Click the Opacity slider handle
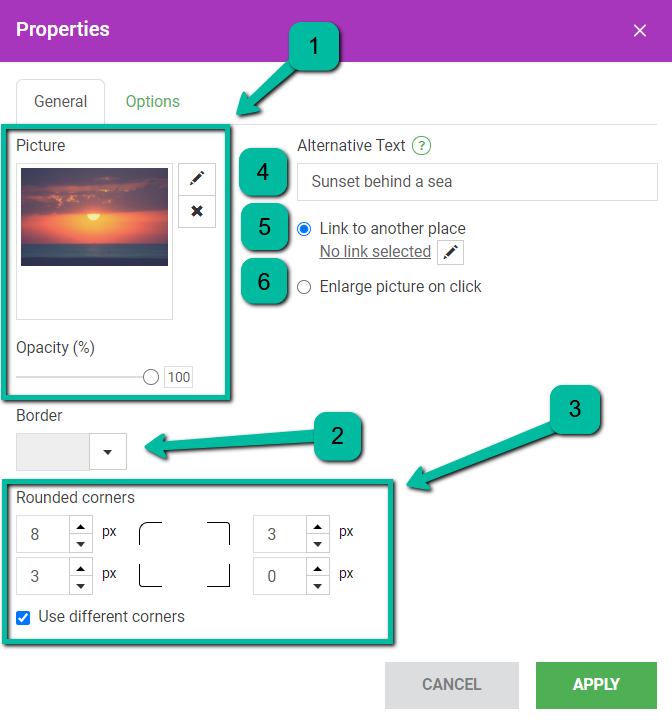 coord(151,377)
